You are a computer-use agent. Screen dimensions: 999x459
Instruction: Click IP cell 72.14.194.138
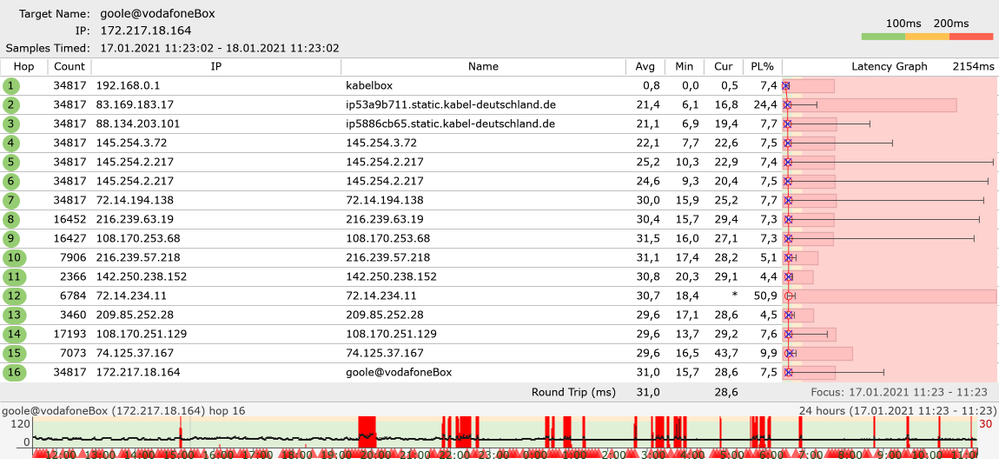coord(134,201)
